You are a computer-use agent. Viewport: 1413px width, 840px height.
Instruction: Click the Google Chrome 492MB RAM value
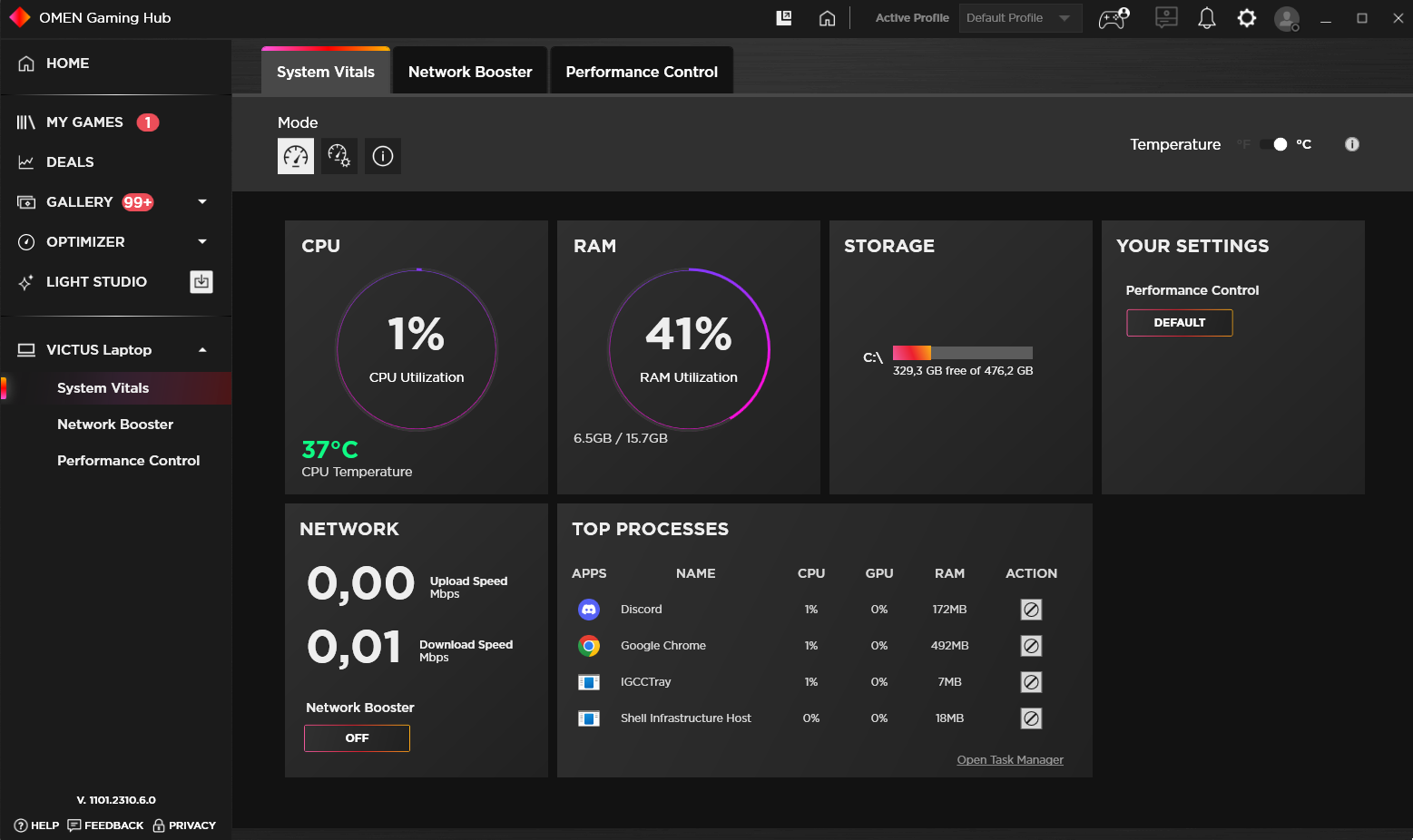coord(950,646)
